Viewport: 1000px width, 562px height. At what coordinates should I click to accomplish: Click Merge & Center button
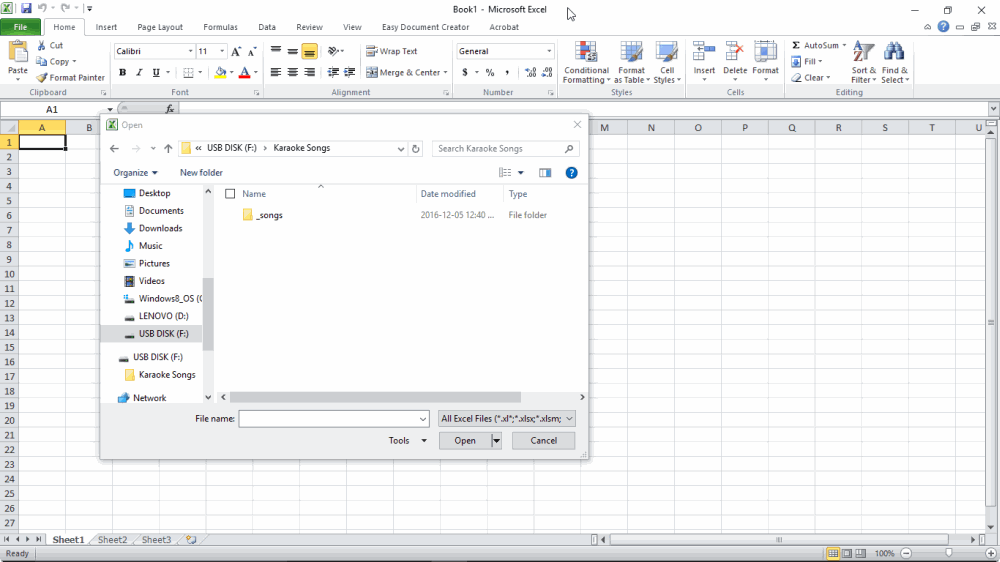point(406,72)
